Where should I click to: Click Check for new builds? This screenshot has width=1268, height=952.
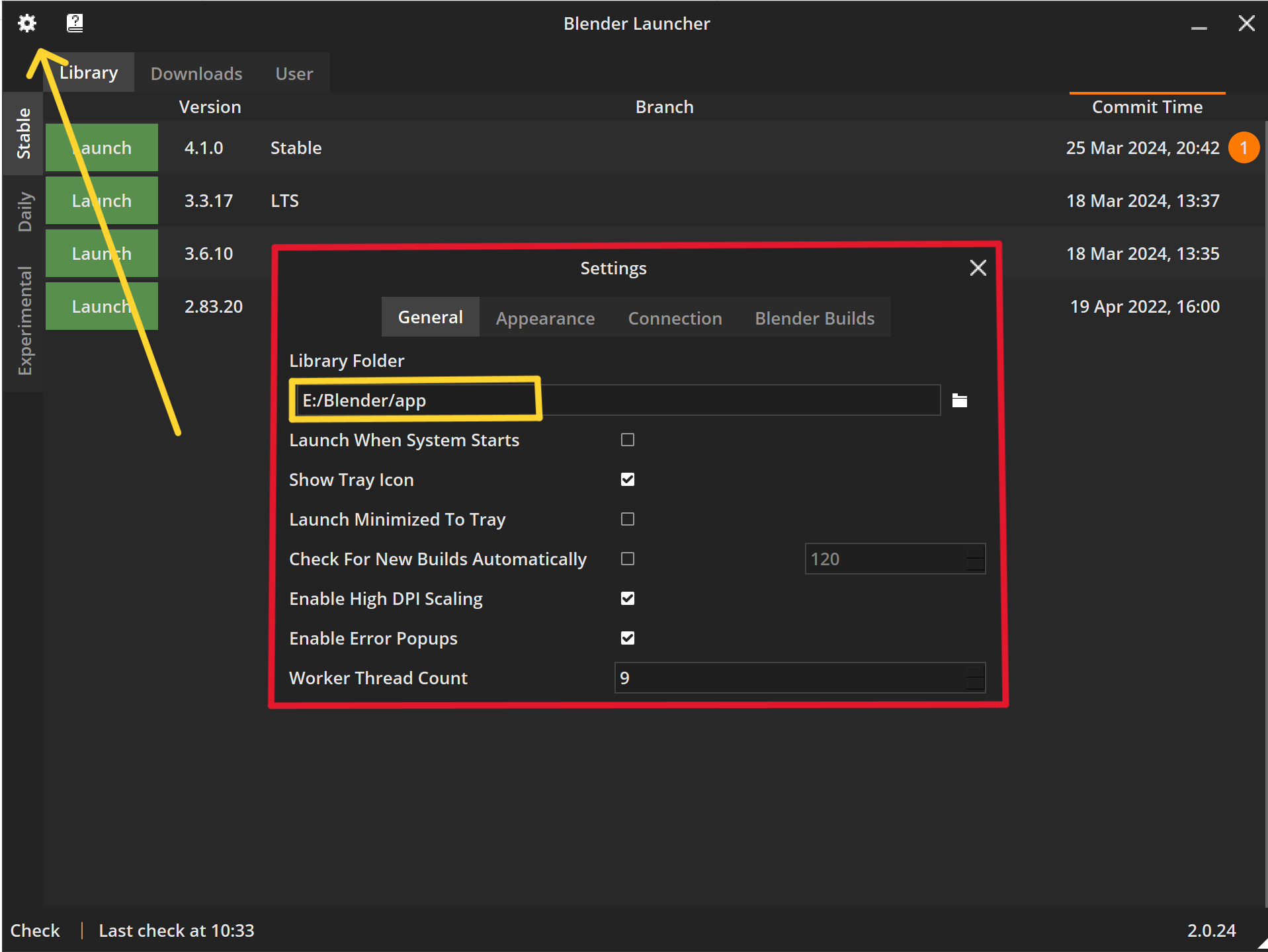tap(35, 930)
